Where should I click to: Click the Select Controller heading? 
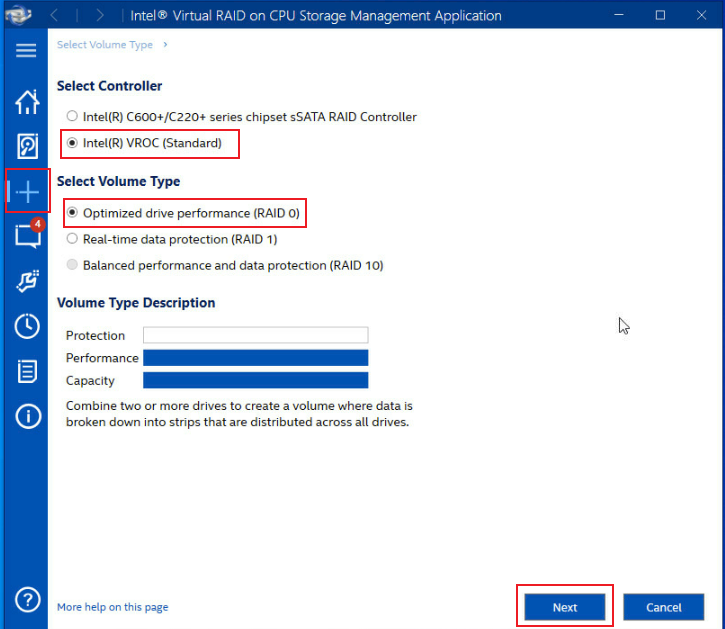[109, 86]
